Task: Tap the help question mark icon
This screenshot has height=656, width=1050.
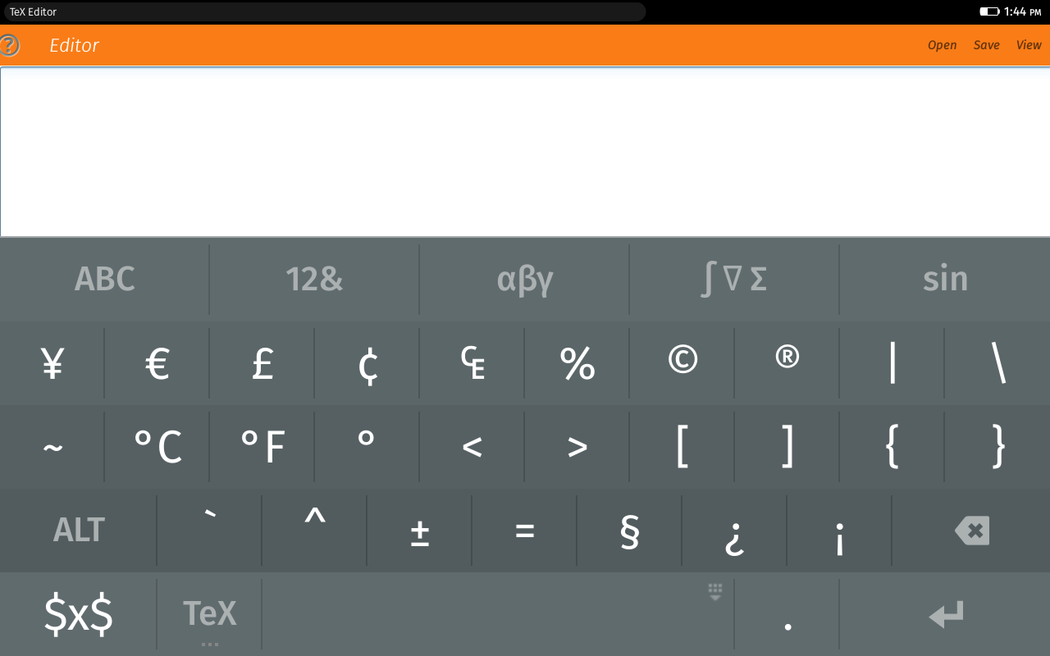Action: (9, 46)
